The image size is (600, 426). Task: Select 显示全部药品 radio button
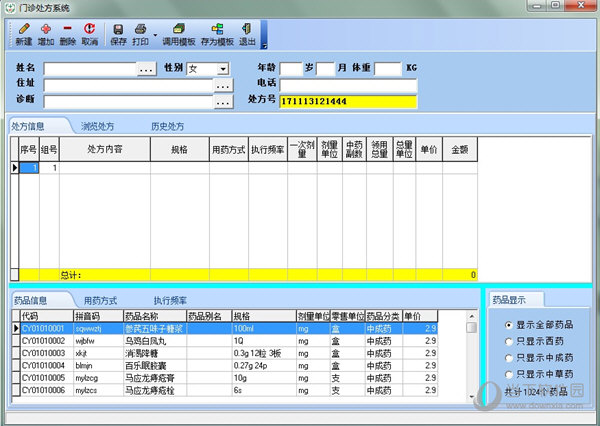(x=509, y=325)
